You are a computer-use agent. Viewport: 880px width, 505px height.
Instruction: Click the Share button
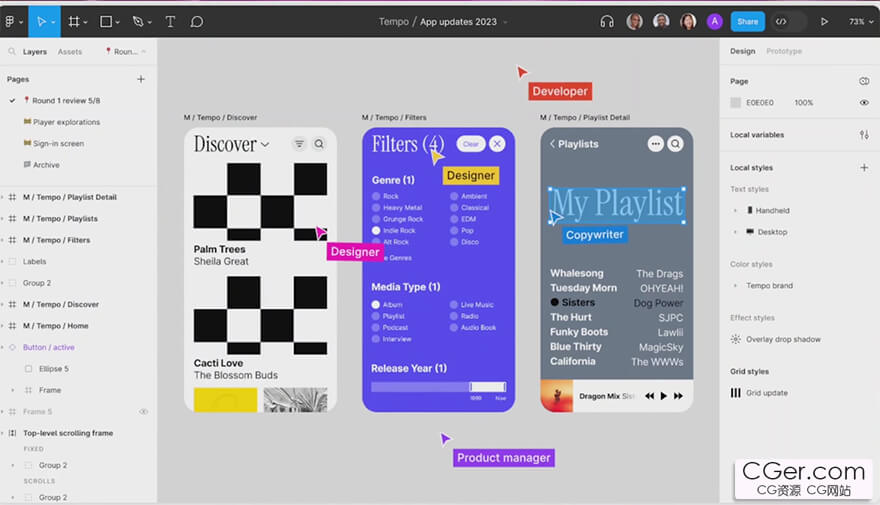pos(748,21)
